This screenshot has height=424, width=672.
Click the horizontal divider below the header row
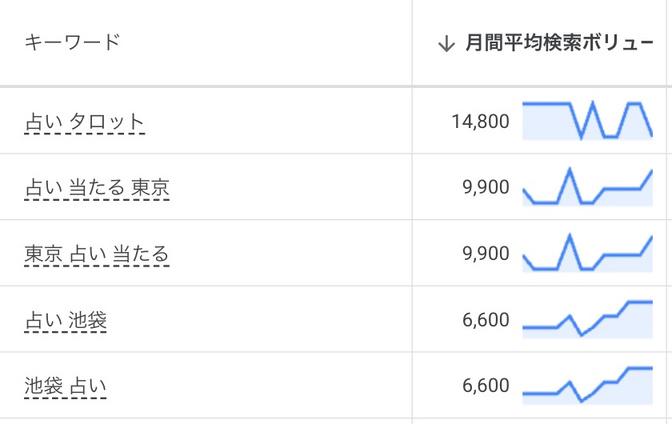336,87
